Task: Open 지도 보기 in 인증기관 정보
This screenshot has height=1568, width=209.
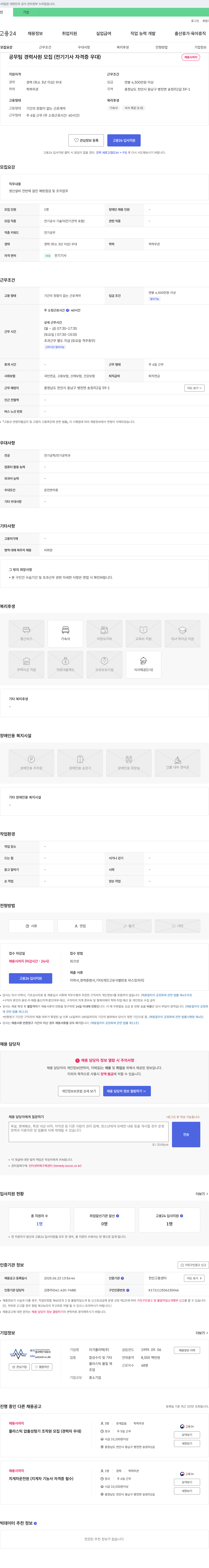Action: point(194,1278)
